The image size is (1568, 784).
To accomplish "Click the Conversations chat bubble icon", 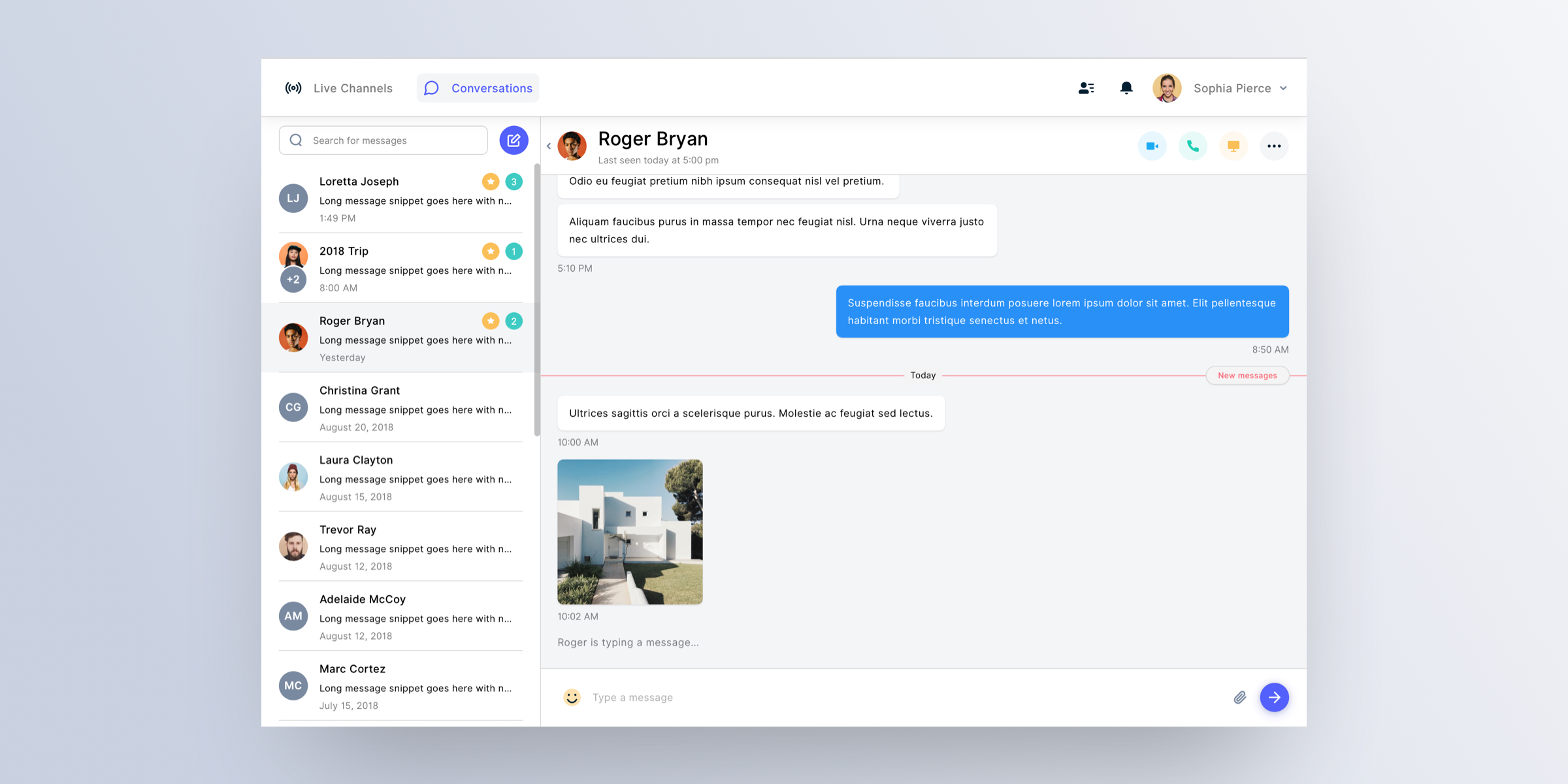I will 431,88.
